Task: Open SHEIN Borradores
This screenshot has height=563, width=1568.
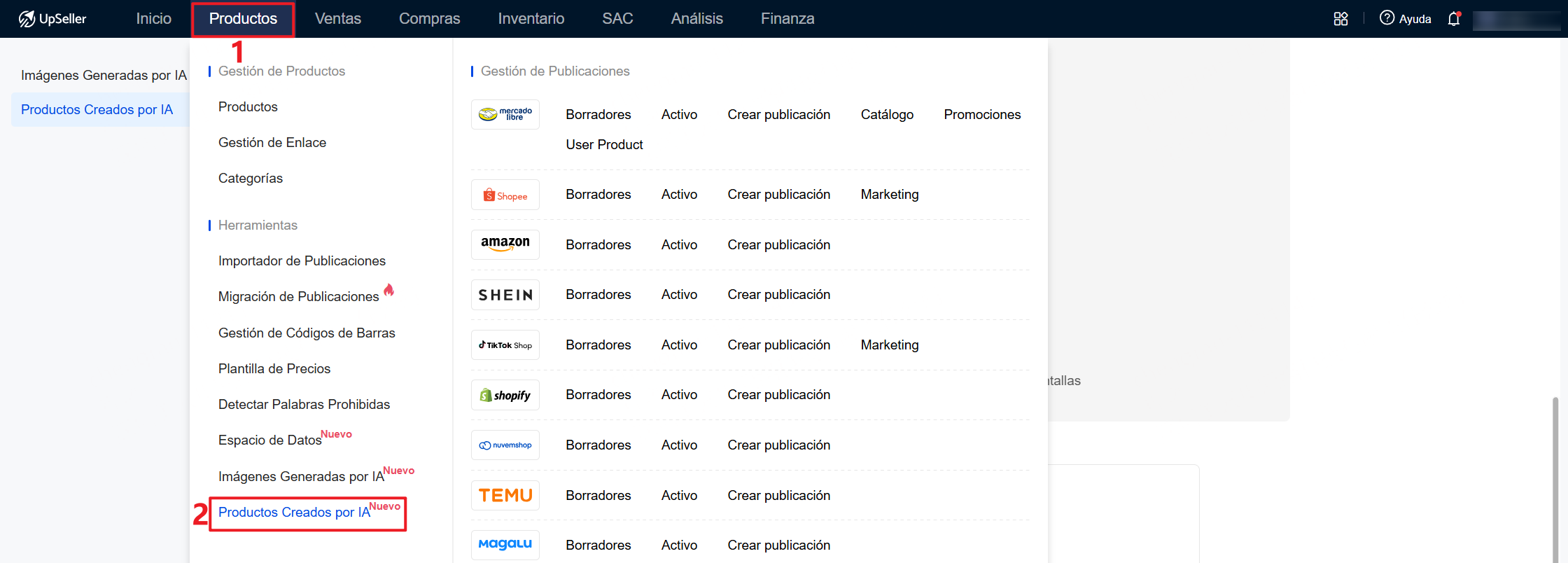Action: (x=598, y=294)
